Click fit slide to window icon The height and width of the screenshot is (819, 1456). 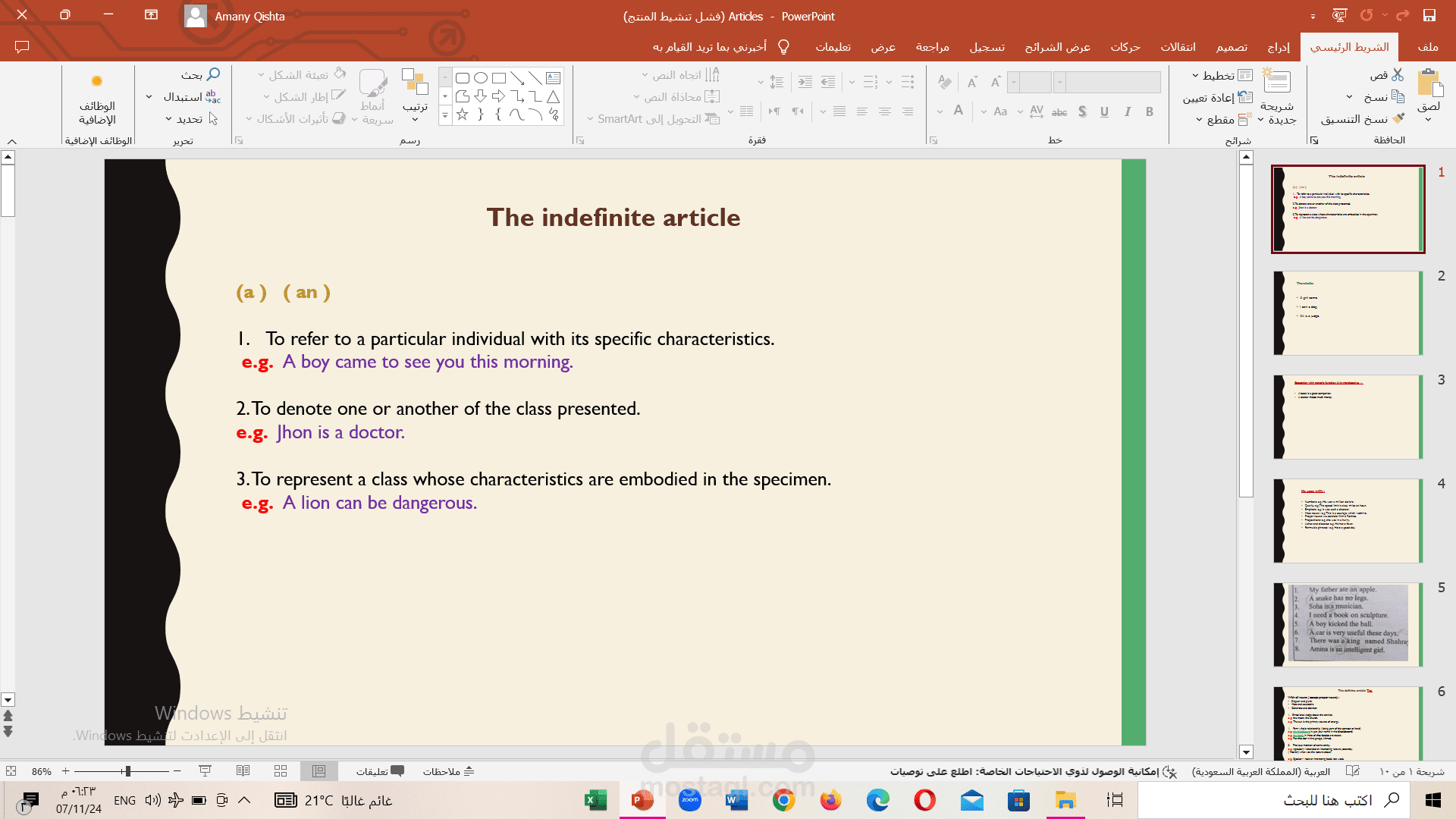point(11,771)
